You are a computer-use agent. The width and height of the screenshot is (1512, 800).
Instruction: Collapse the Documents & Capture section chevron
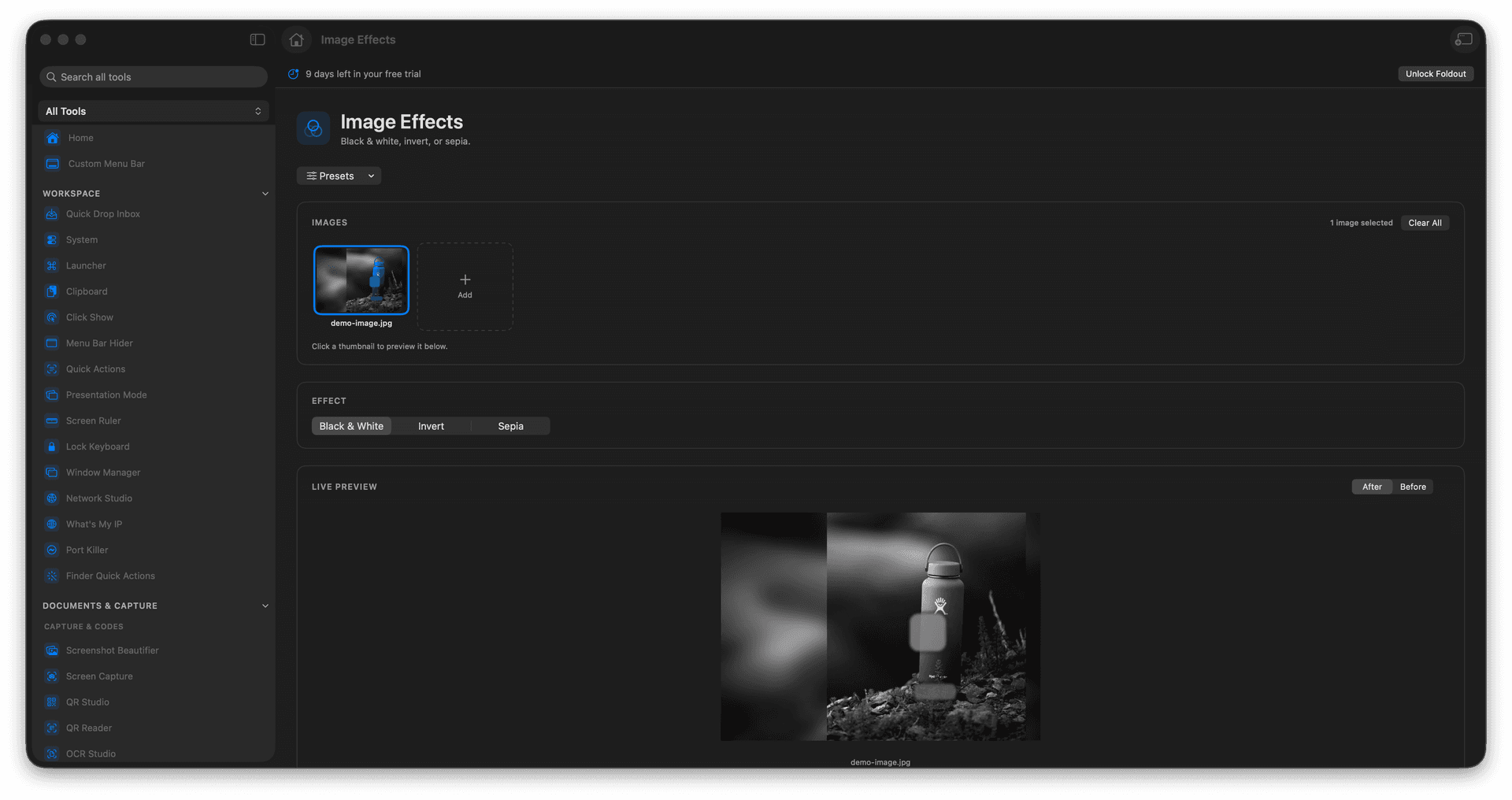click(265, 606)
